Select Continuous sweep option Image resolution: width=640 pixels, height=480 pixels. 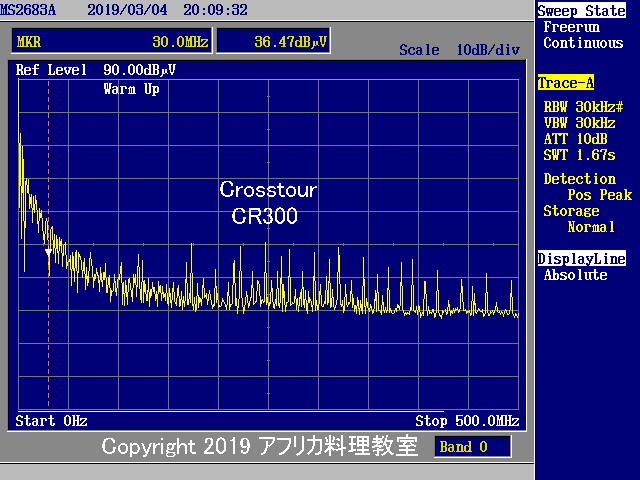(x=583, y=43)
